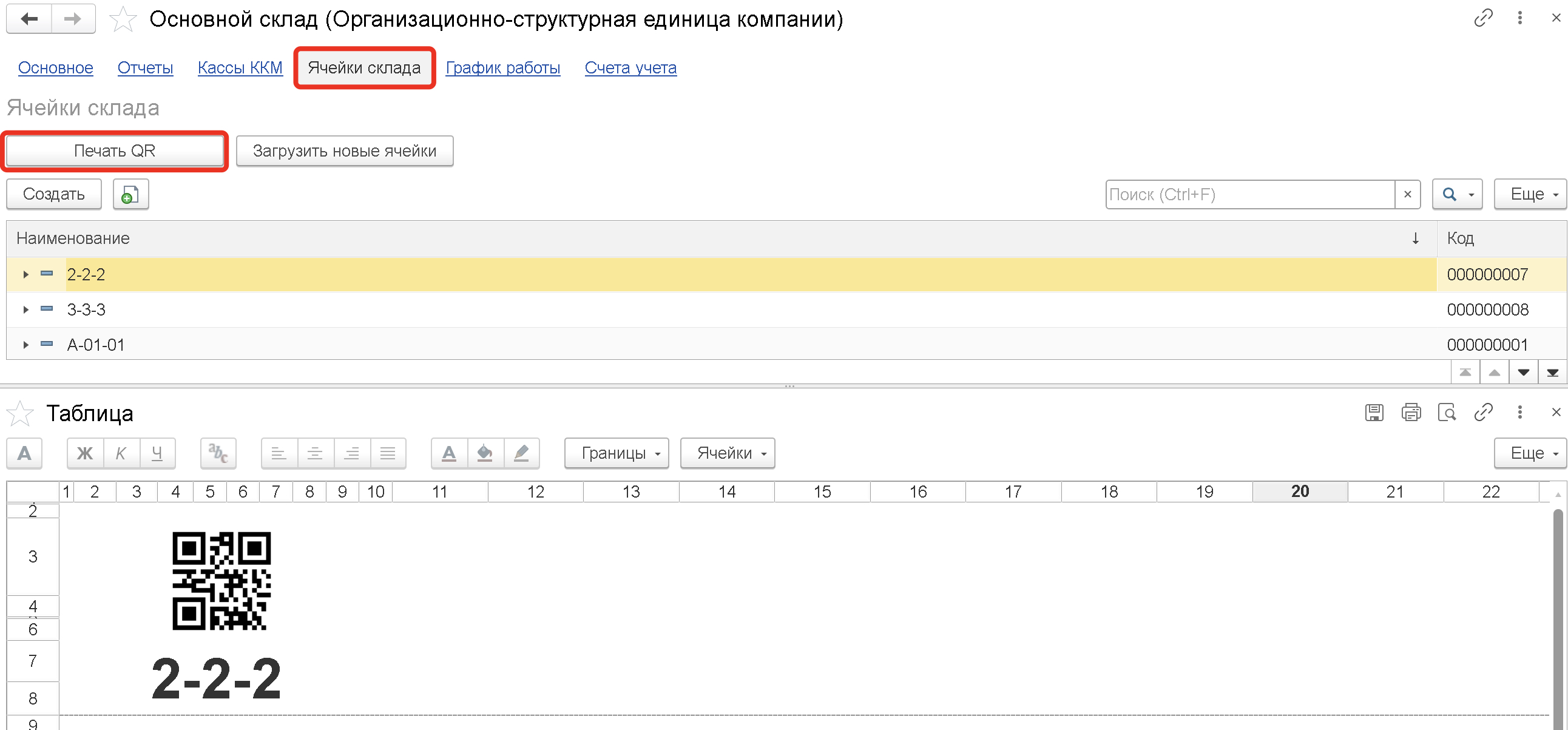Select column header 11 in spreadsheet

pos(440,492)
